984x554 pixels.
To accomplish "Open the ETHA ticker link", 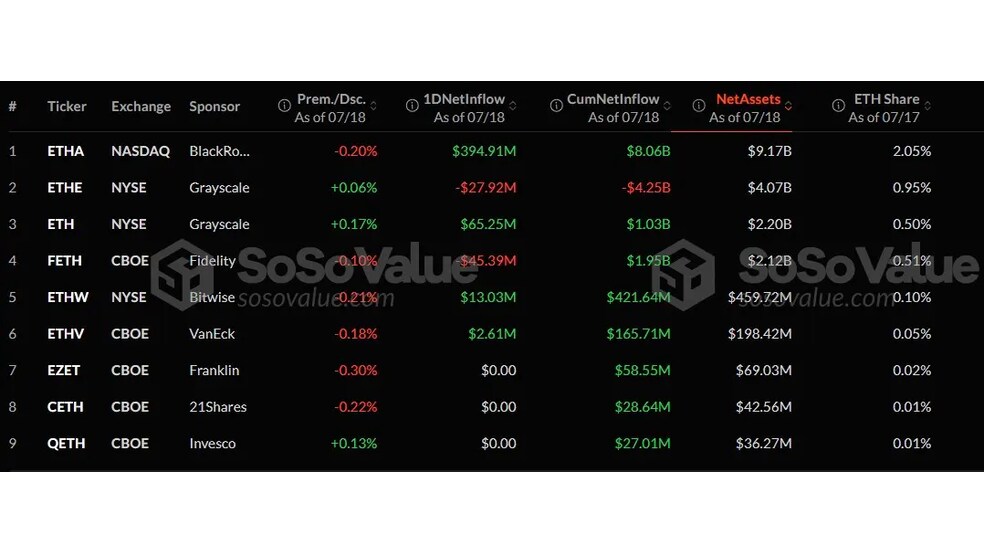I will coord(65,151).
